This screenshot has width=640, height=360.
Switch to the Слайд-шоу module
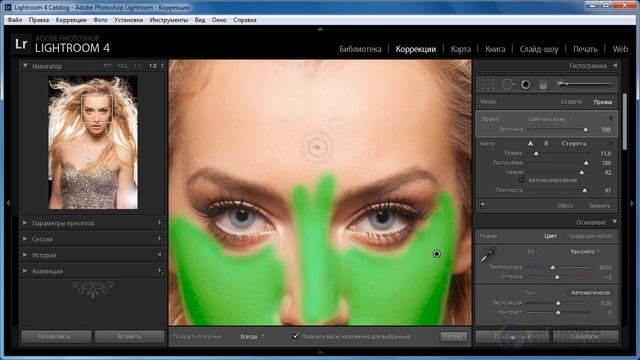click(x=539, y=49)
